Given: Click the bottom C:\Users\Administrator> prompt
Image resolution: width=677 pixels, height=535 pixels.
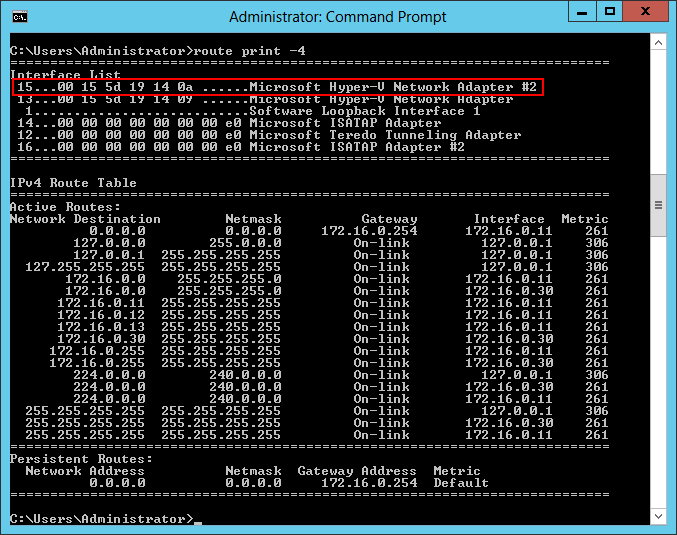Looking at the screenshot, I should (x=102, y=519).
